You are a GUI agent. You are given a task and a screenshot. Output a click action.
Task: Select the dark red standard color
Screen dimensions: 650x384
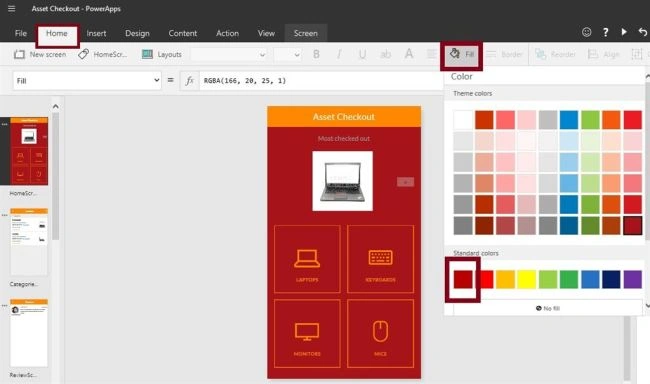[x=463, y=279]
